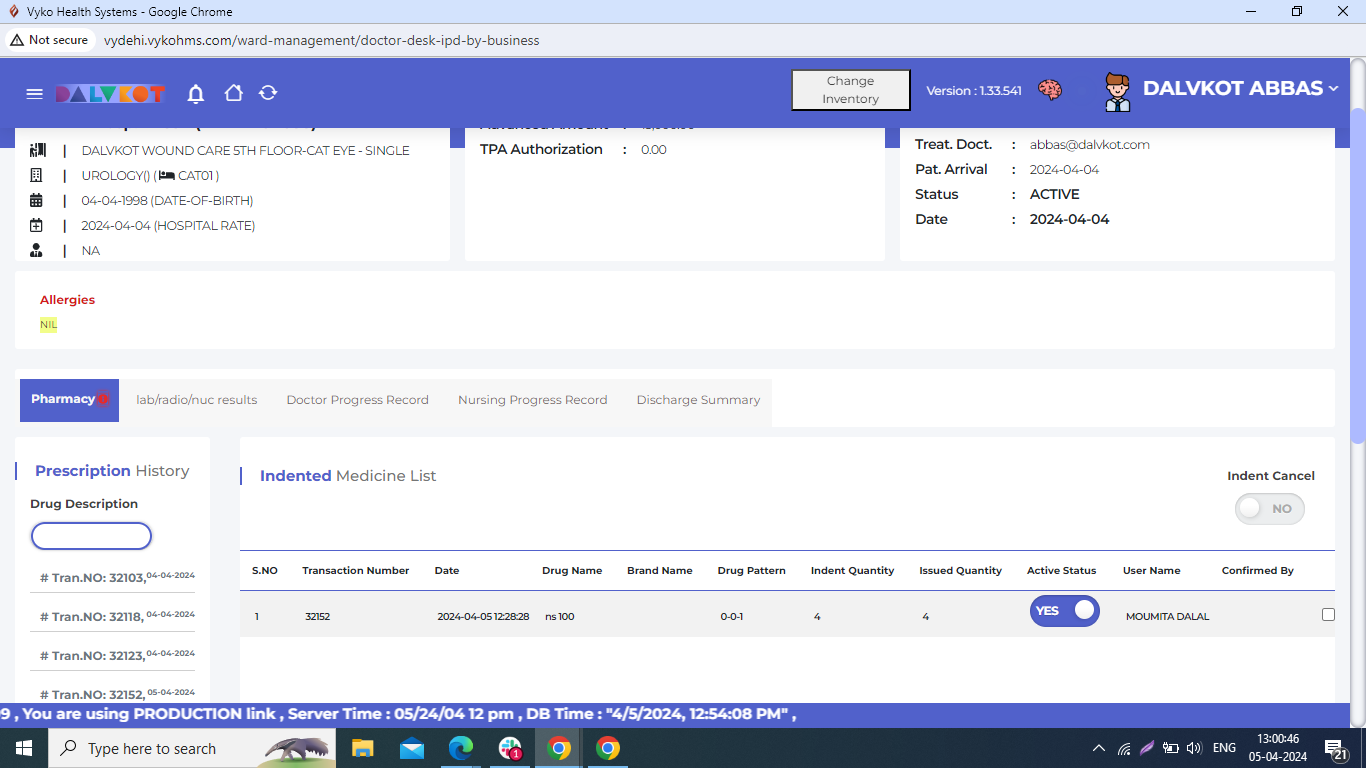Open the hamburger navigation menu
The height and width of the screenshot is (768, 1366).
[34, 93]
